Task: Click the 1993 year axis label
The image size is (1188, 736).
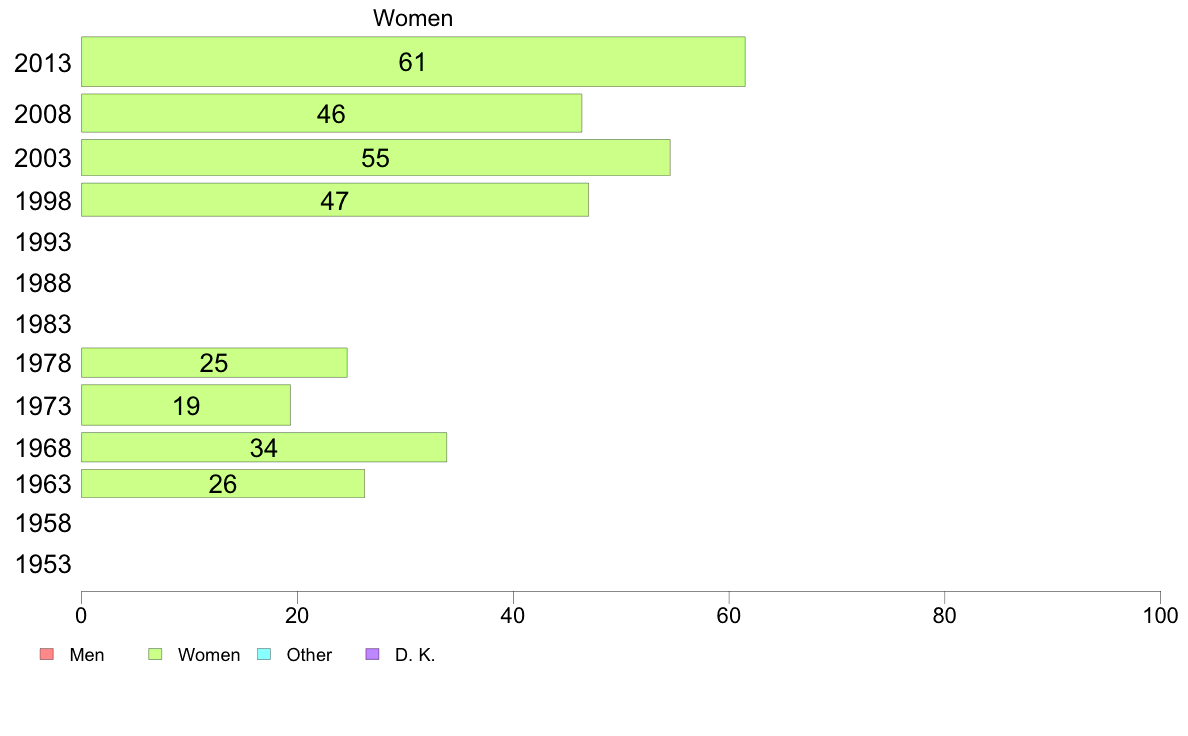Action: [x=43, y=243]
